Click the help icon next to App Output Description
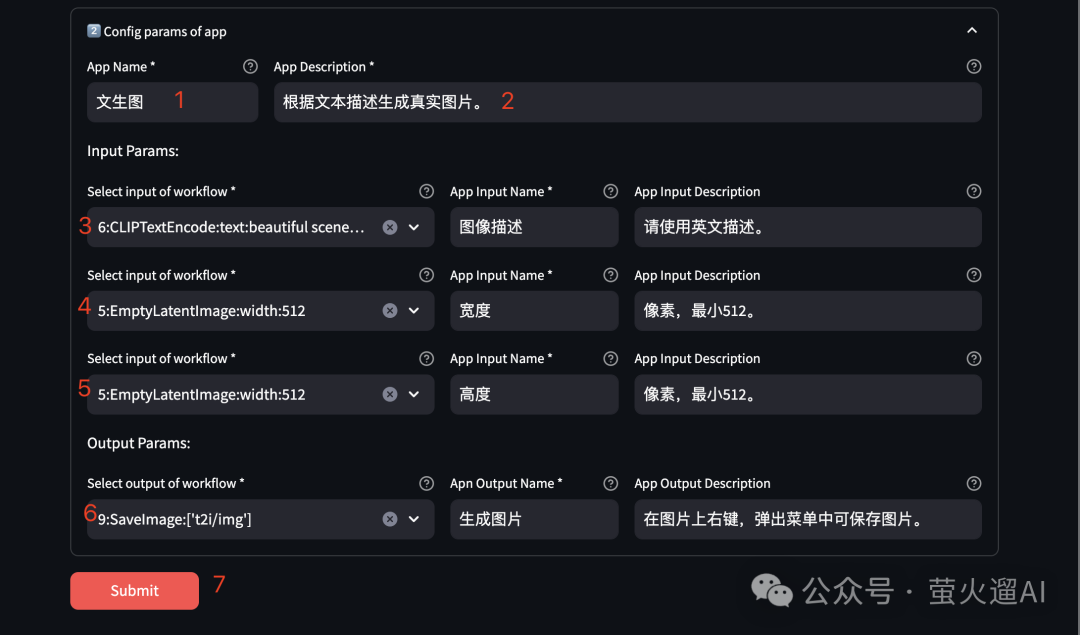 coord(974,483)
